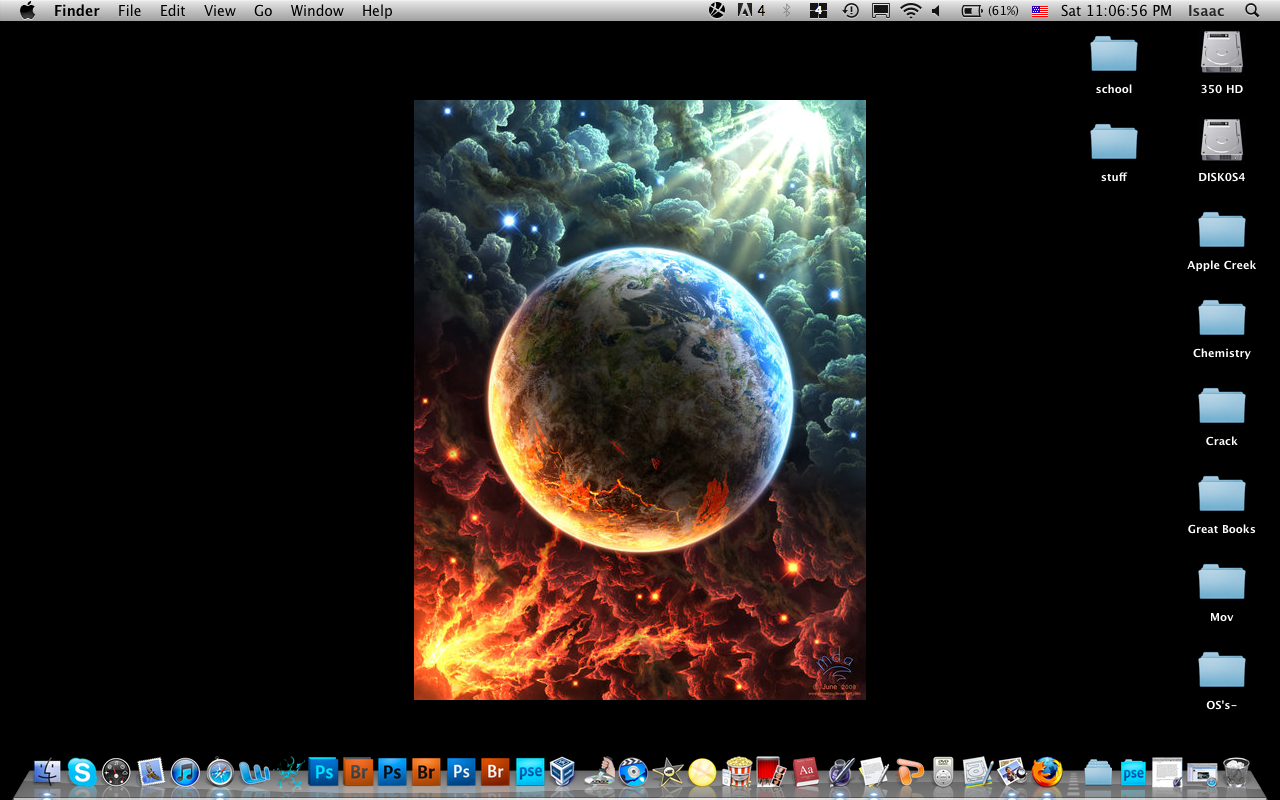Click the date and time display
This screenshot has height=800, width=1280.
[x=1116, y=11]
